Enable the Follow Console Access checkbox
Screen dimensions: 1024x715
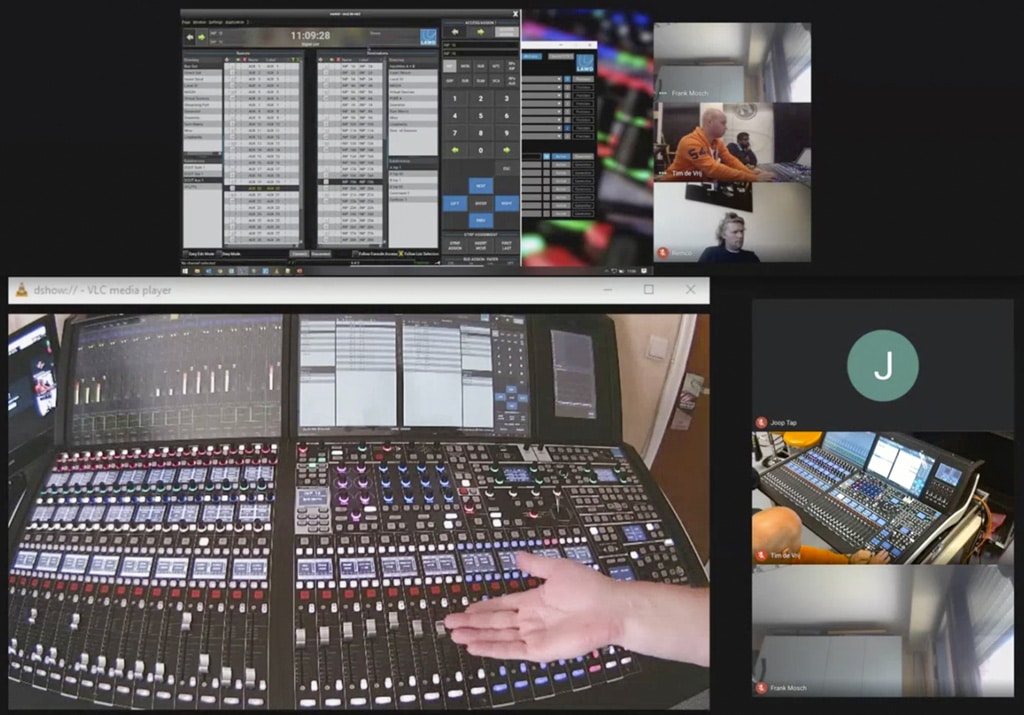click(355, 254)
